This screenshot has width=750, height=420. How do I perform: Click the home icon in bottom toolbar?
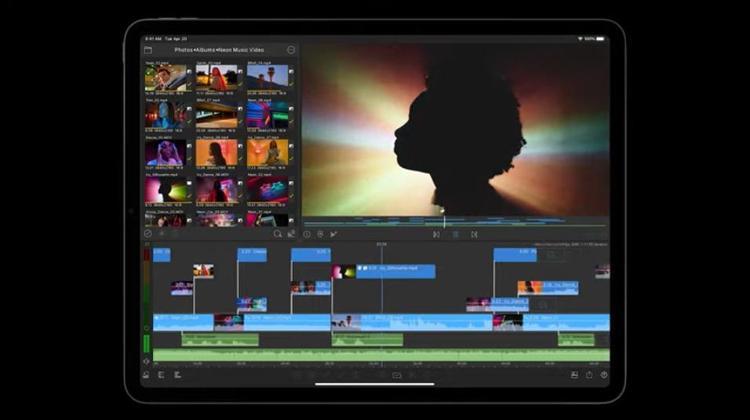pos(147,375)
